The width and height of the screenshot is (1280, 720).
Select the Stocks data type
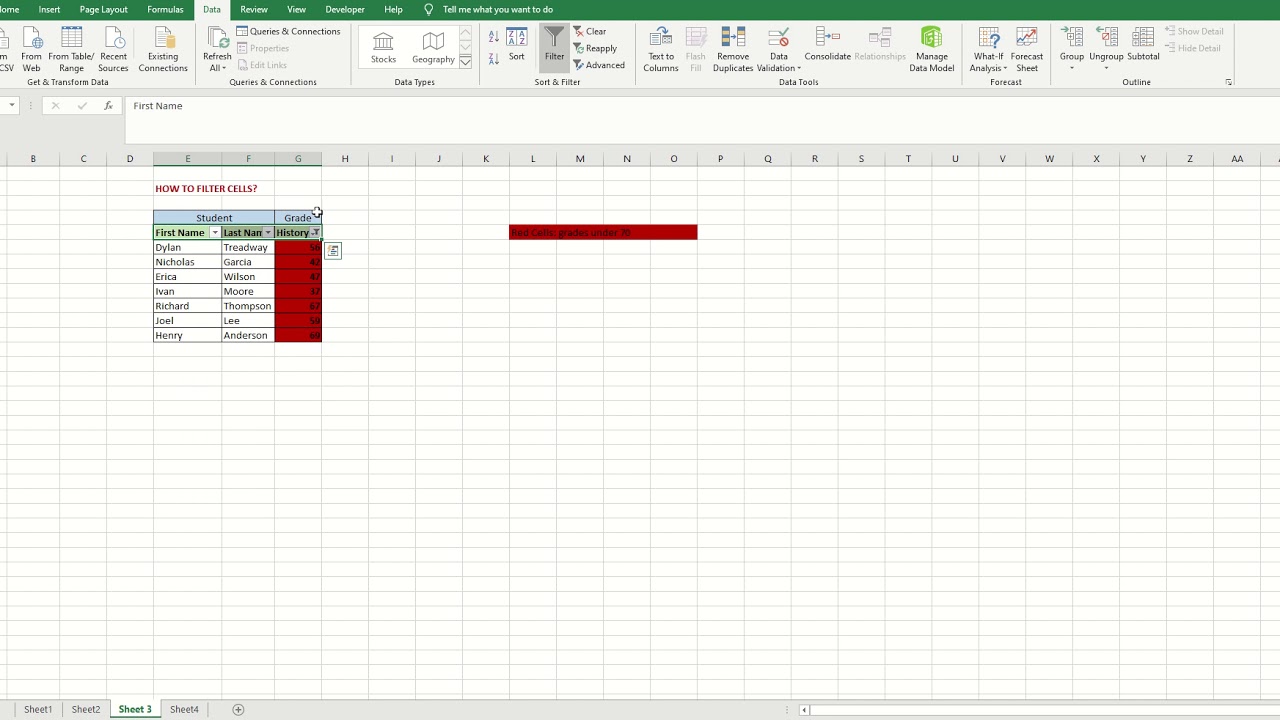coord(383,47)
